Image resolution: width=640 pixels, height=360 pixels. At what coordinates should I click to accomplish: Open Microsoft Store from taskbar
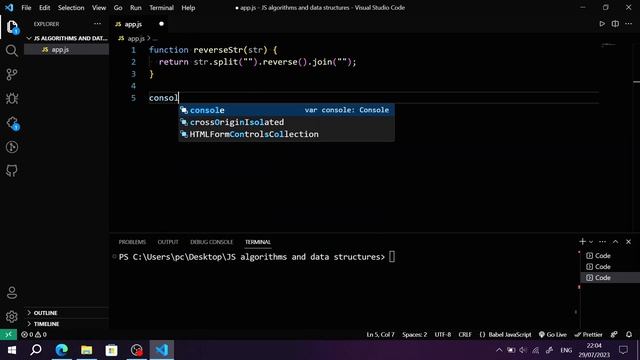(x=111, y=350)
